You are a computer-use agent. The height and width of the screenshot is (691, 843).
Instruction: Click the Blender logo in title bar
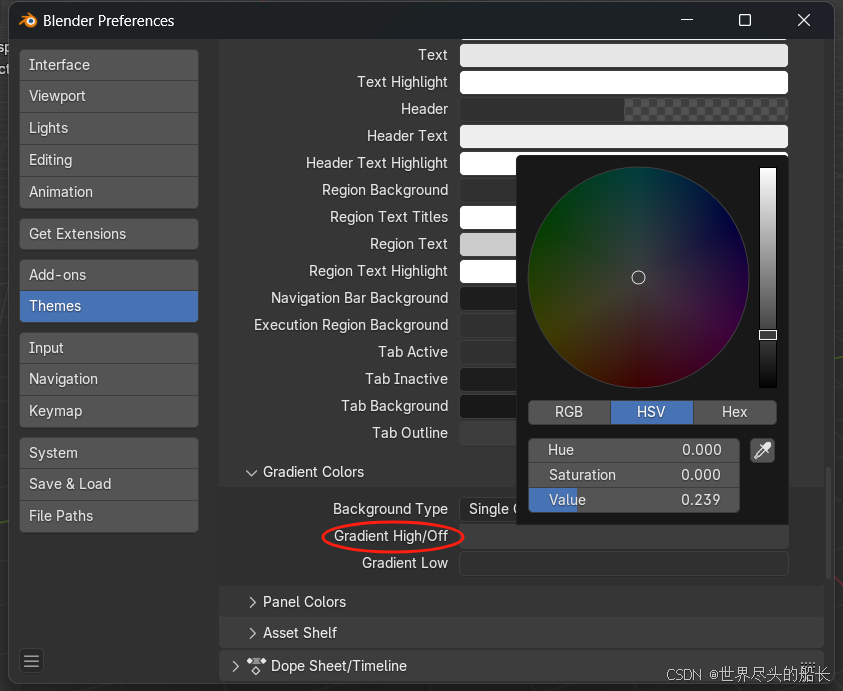27,20
